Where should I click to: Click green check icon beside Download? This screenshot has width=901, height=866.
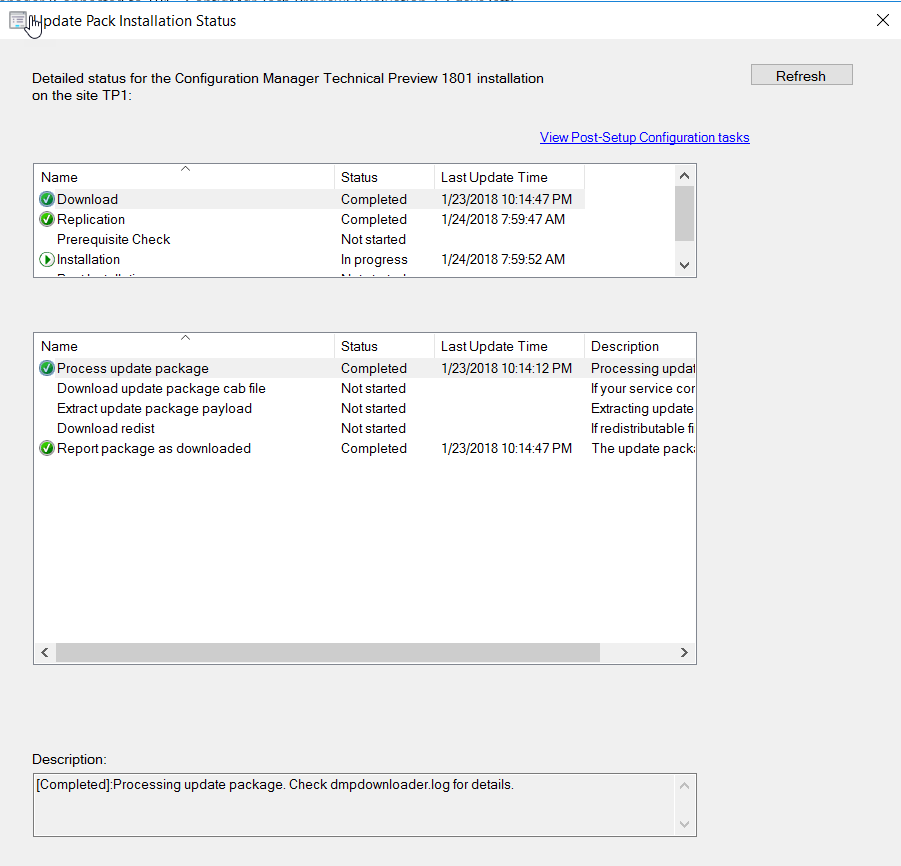tap(47, 199)
